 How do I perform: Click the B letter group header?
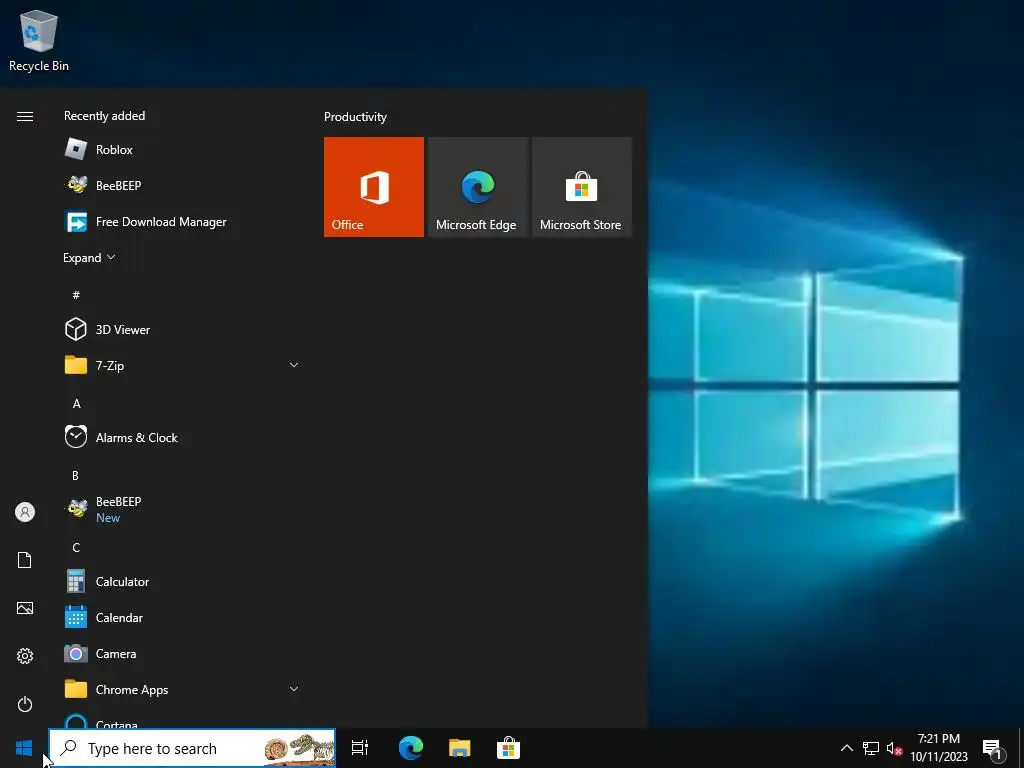click(75, 475)
